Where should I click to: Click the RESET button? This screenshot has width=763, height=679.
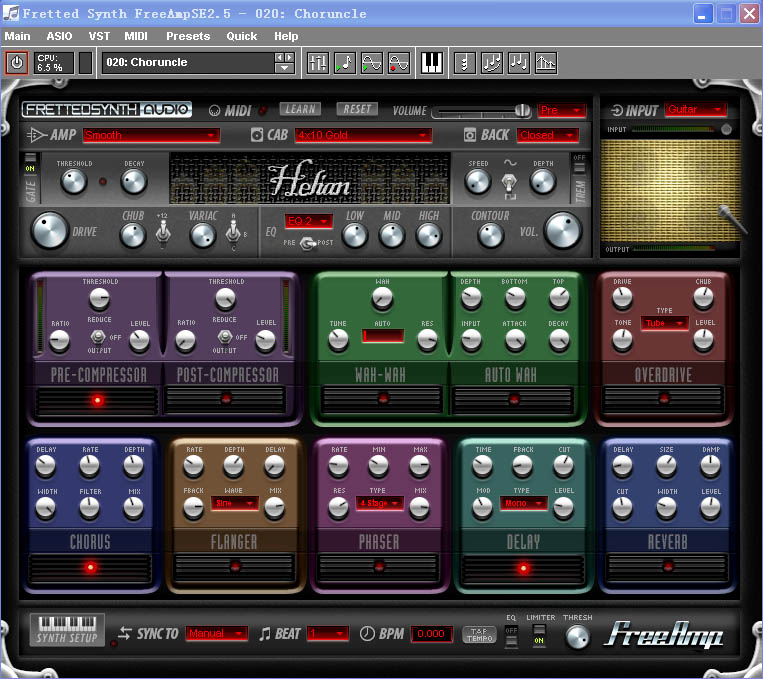[357, 109]
